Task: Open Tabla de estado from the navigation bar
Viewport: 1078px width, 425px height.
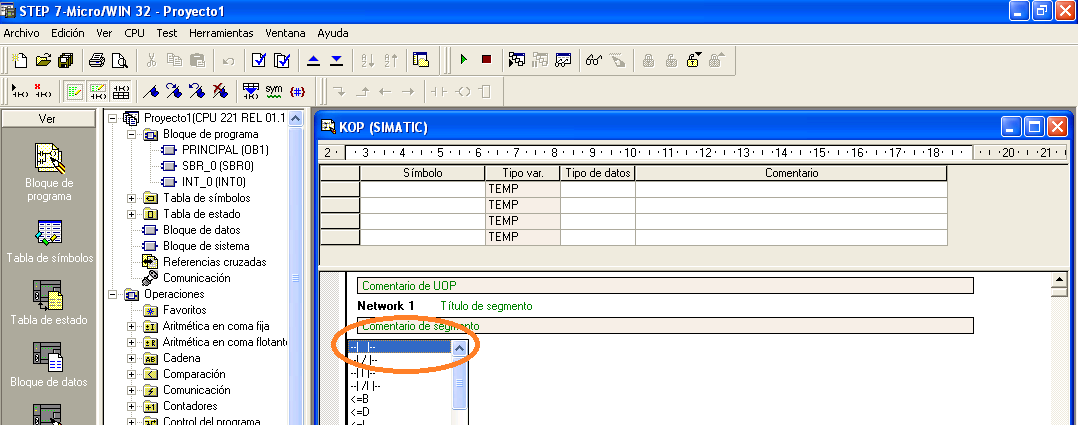Action: tap(48, 303)
